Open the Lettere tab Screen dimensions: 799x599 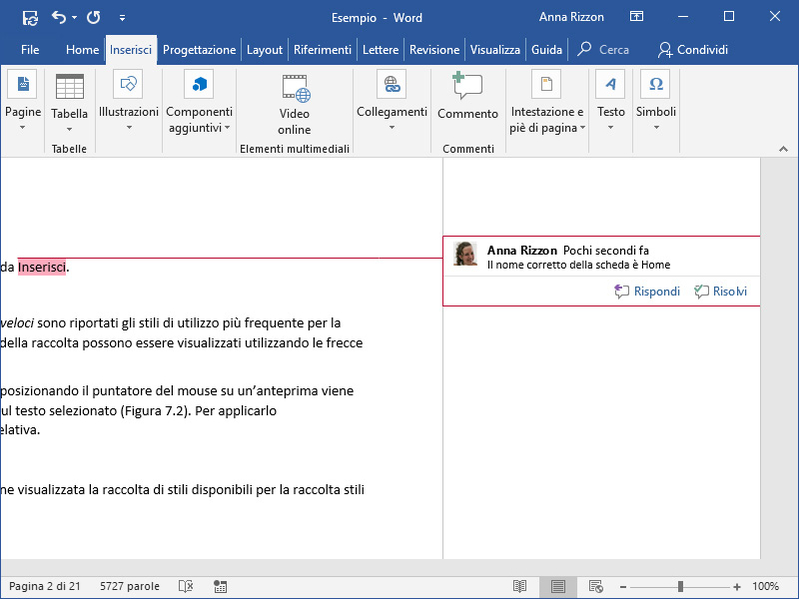point(381,50)
